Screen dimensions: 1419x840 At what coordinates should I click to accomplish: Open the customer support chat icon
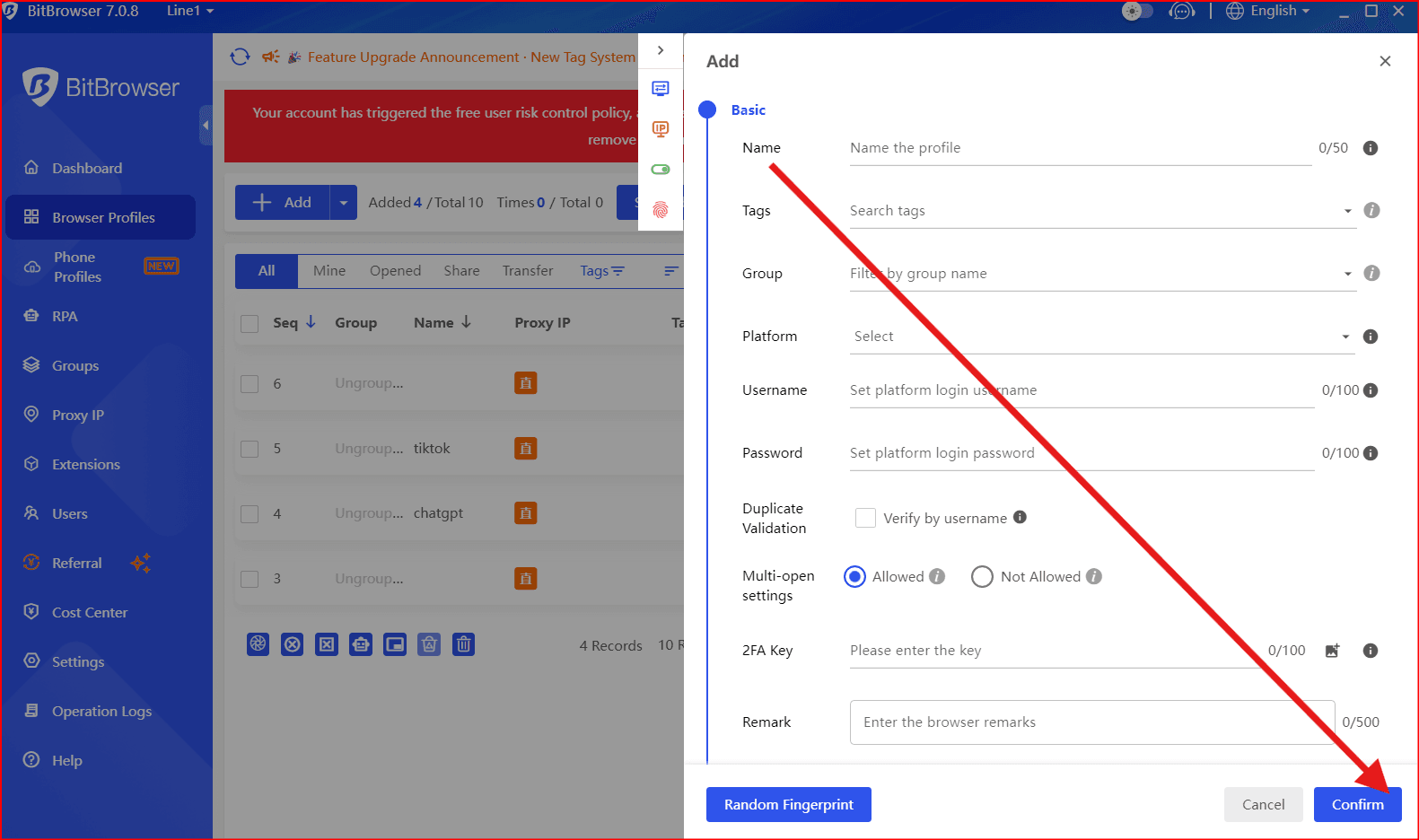pos(1181,11)
